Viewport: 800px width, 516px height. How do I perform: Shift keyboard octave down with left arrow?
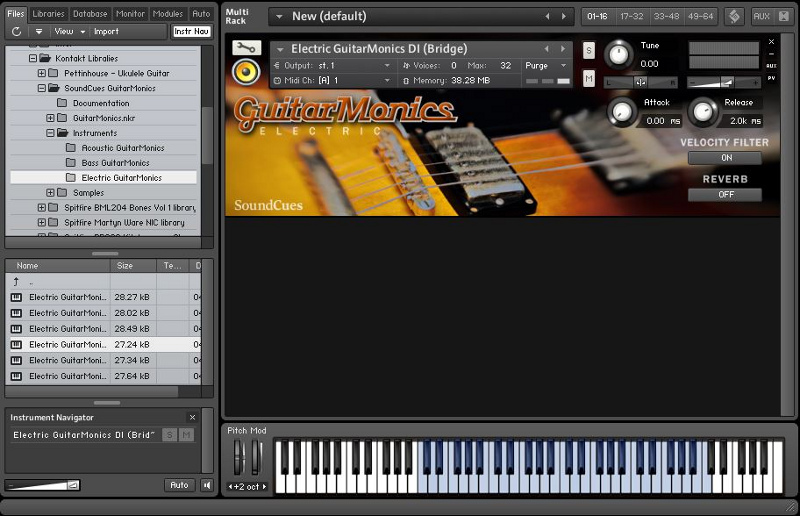[230, 486]
